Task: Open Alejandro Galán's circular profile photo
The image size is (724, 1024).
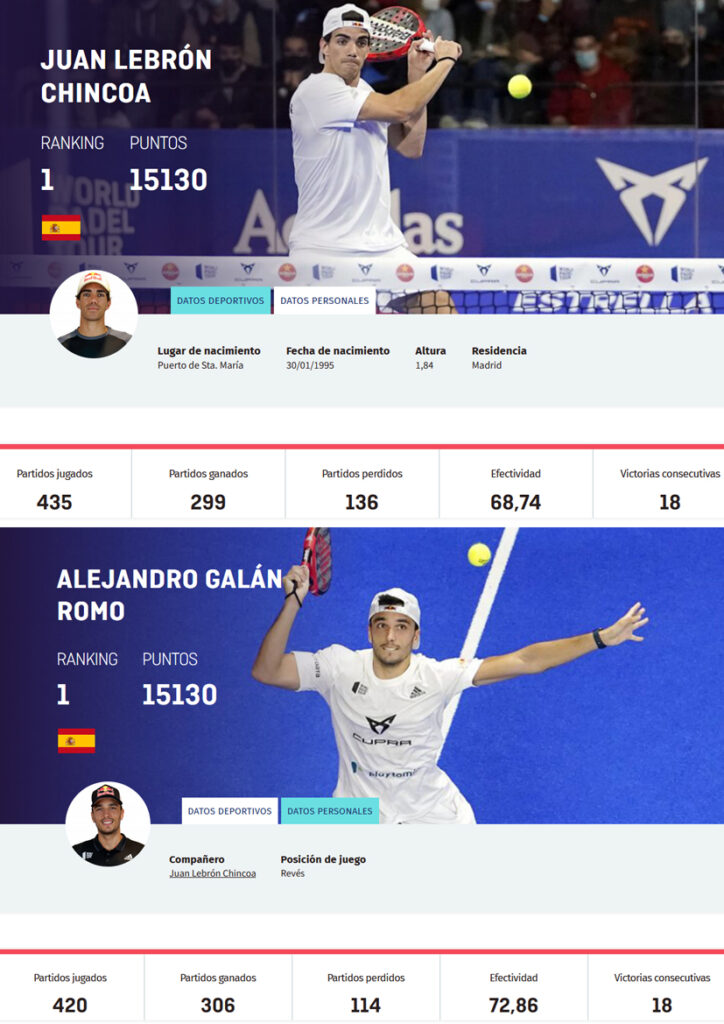Action: pos(108,825)
